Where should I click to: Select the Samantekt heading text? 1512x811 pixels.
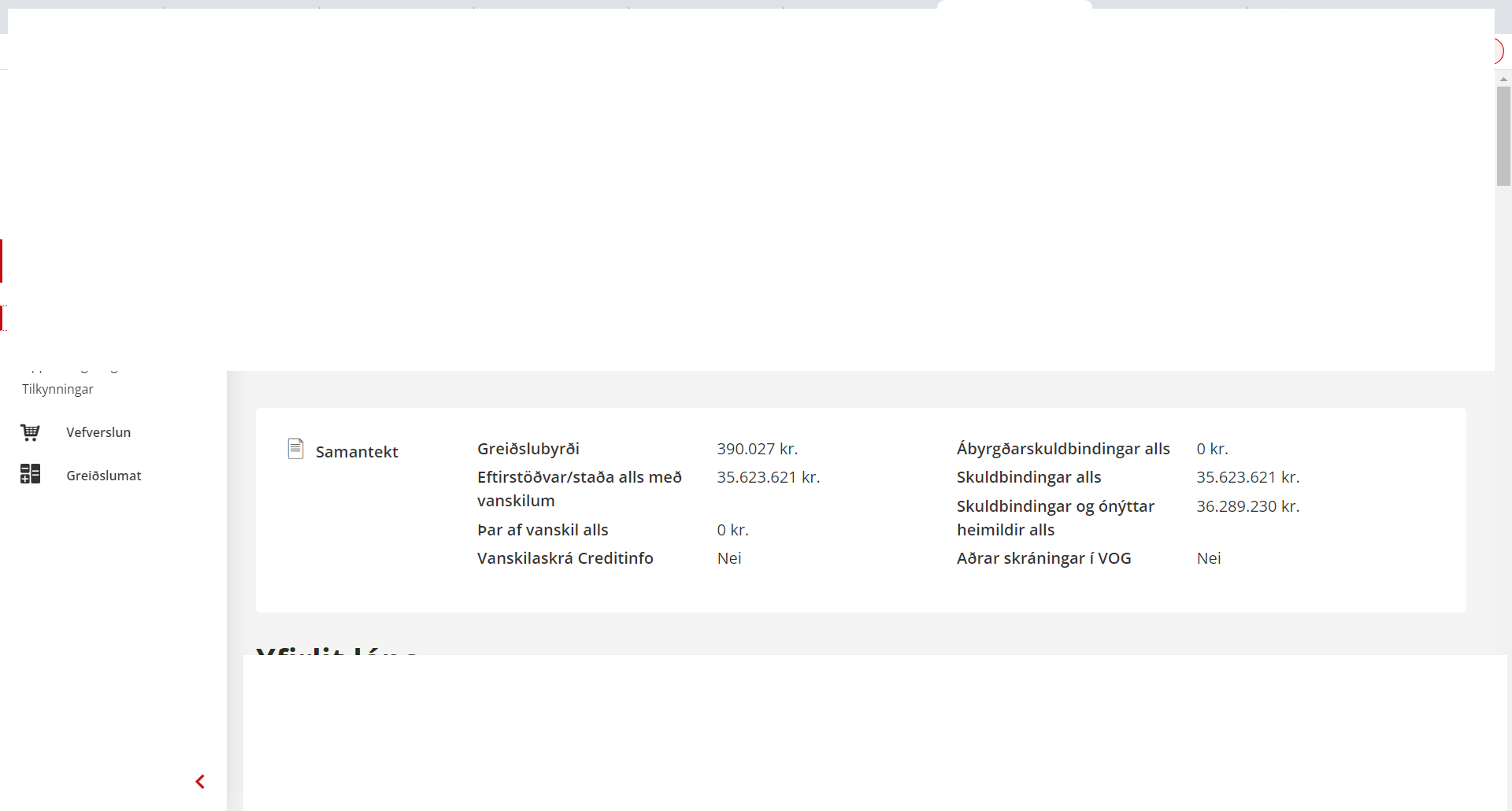pyautogui.click(x=357, y=452)
